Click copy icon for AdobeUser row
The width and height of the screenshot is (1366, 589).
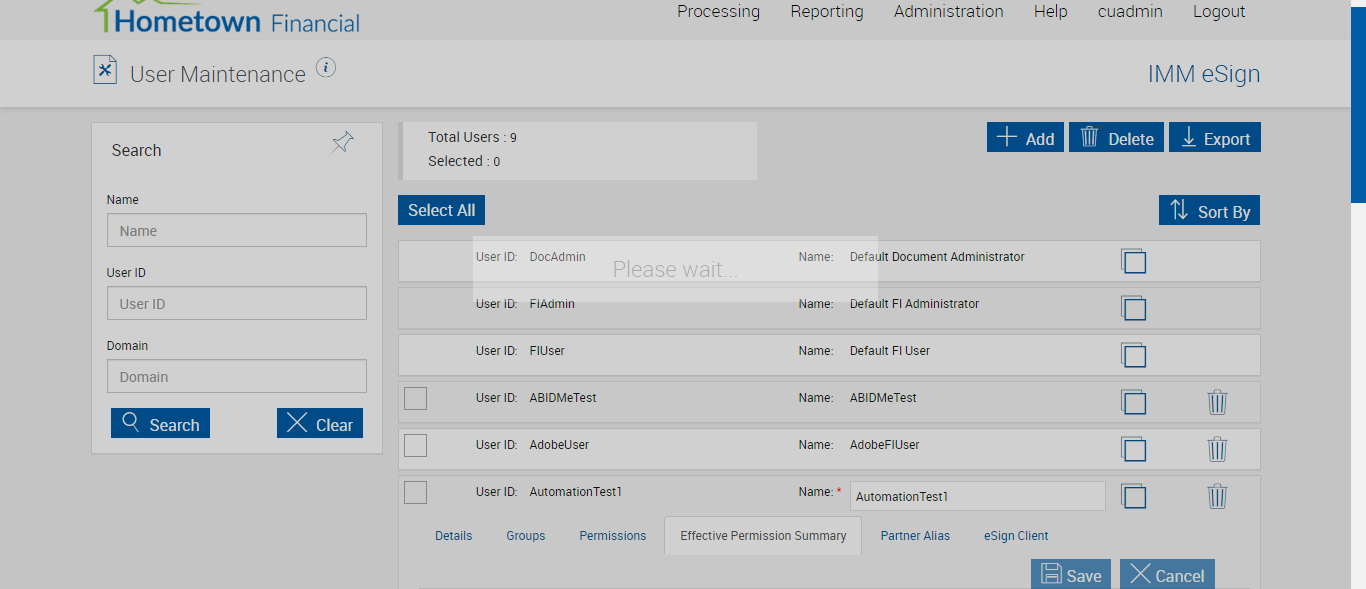point(1133,449)
